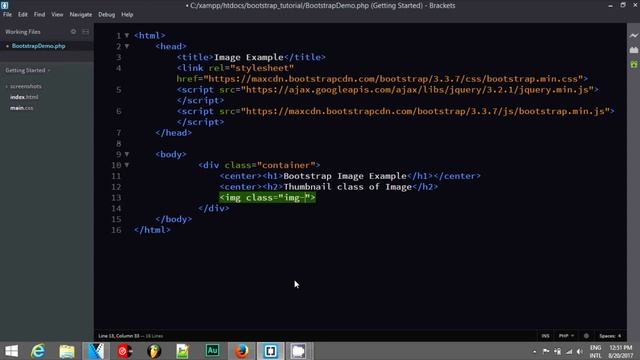Open the Edit menu

[23, 14]
